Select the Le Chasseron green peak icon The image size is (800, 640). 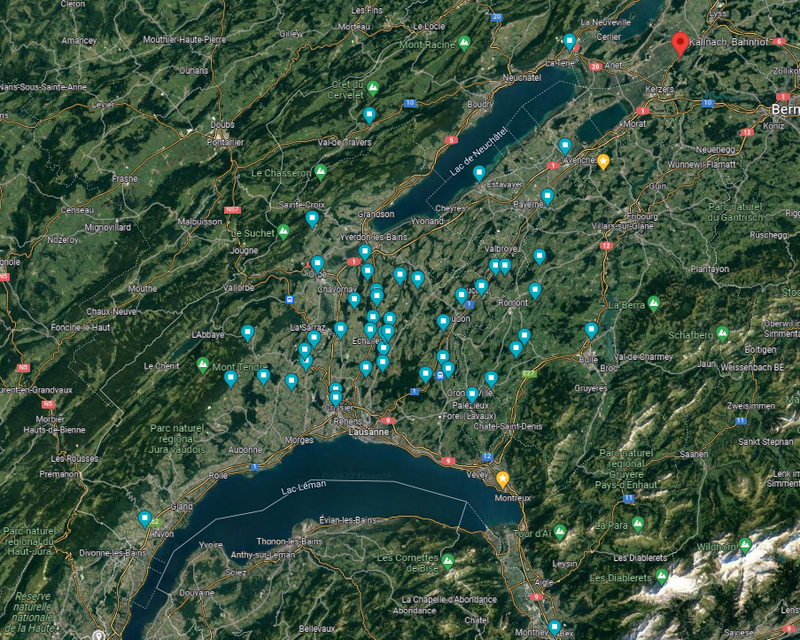[x=321, y=172]
